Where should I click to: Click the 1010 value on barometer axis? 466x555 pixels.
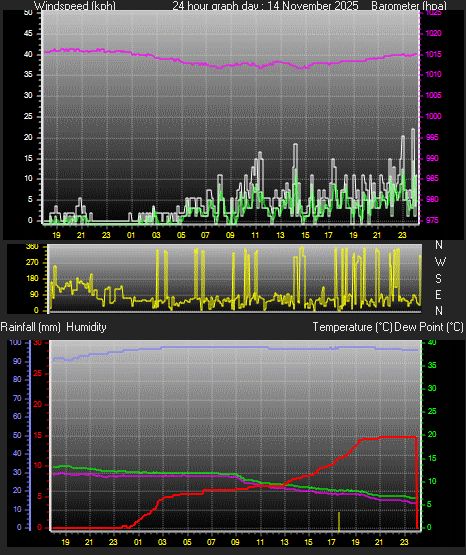433,74
